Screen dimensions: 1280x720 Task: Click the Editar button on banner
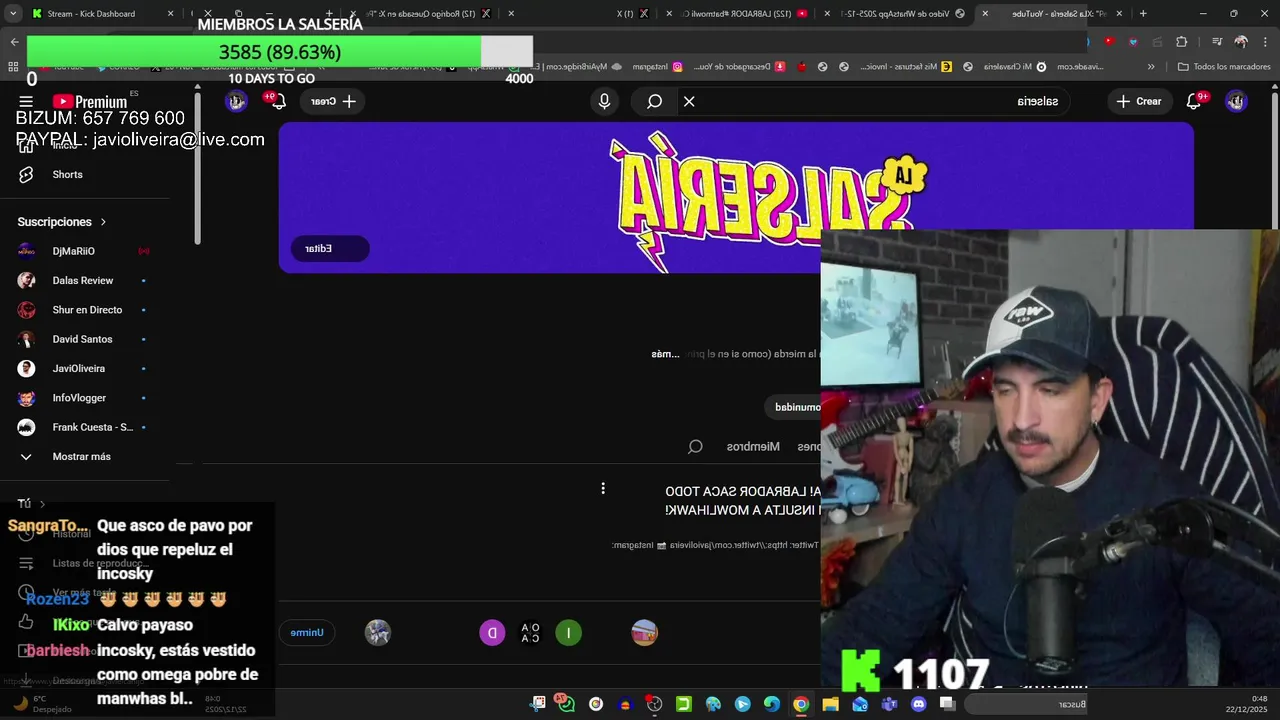pyautogui.click(x=330, y=248)
